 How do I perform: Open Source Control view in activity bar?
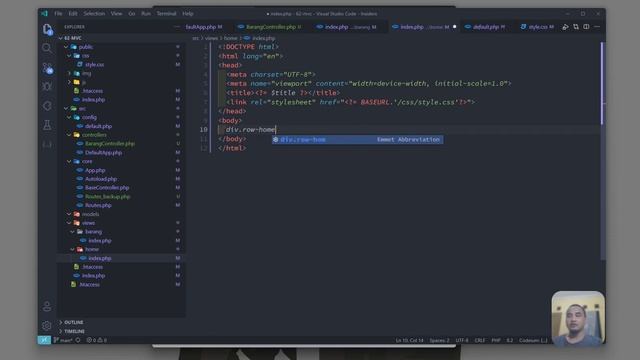pos(47,68)
